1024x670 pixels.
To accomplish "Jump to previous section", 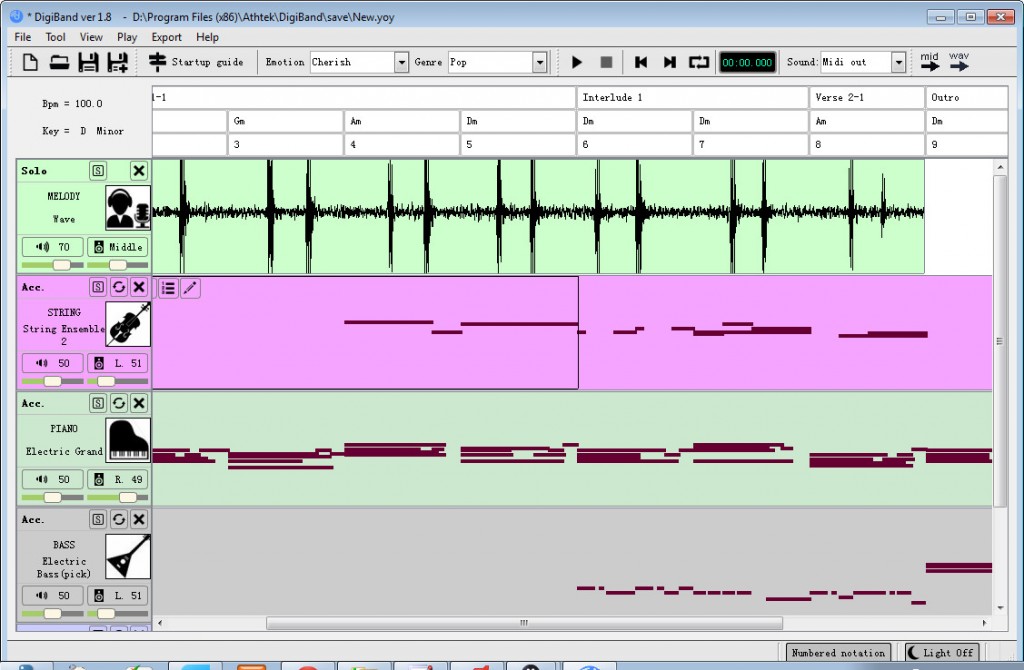I will (x=641, y=62).
